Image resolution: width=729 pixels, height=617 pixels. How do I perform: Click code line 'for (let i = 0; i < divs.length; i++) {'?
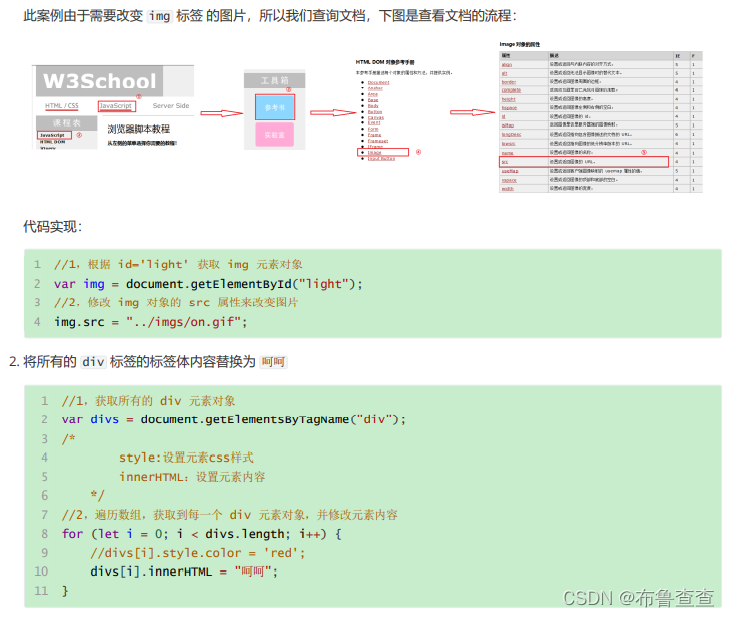point(202,534)
